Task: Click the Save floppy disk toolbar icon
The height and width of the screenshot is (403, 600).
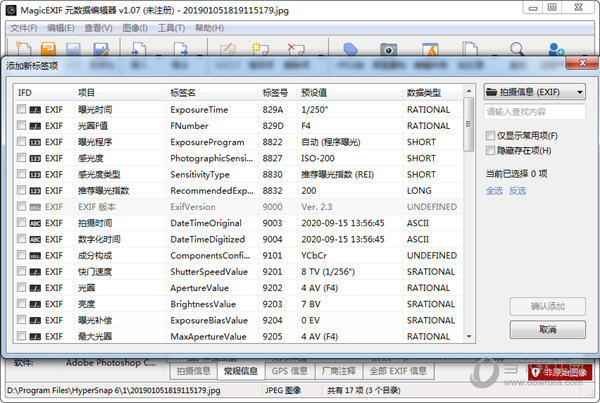Action: (73, 49)
